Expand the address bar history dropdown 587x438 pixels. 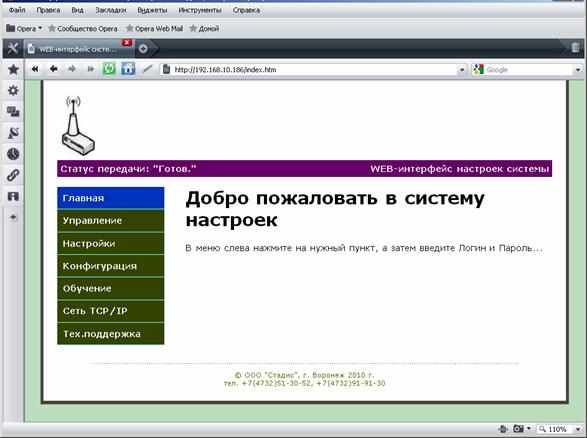462,70
